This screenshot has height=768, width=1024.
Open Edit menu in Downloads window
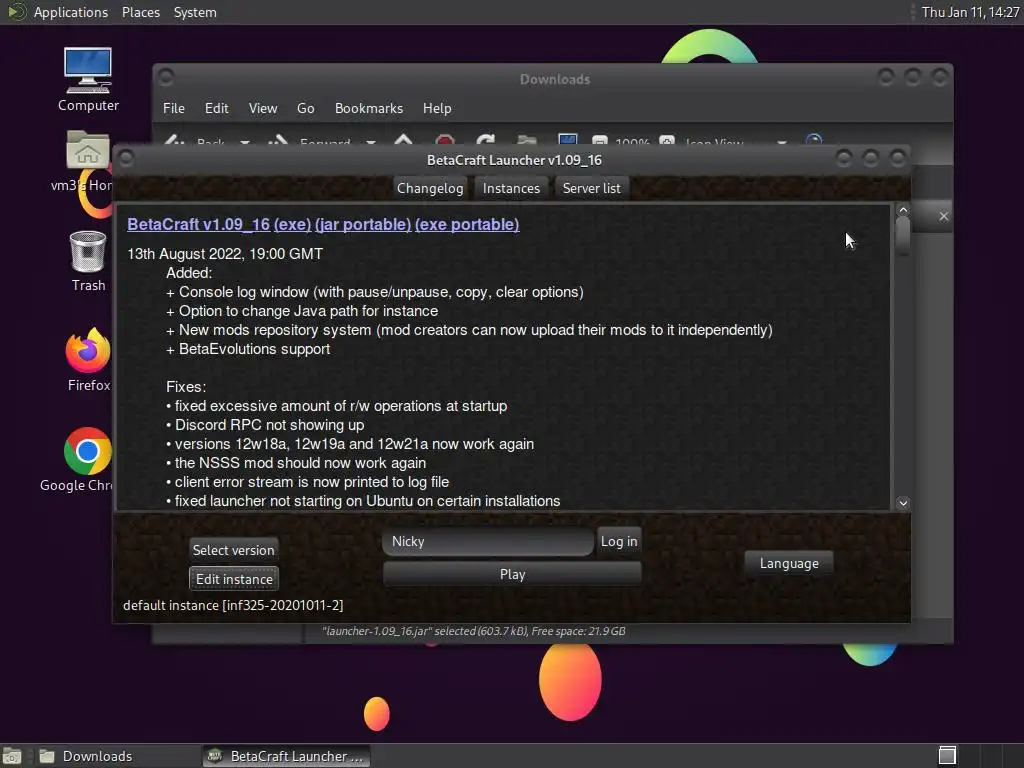click(216, 108)
